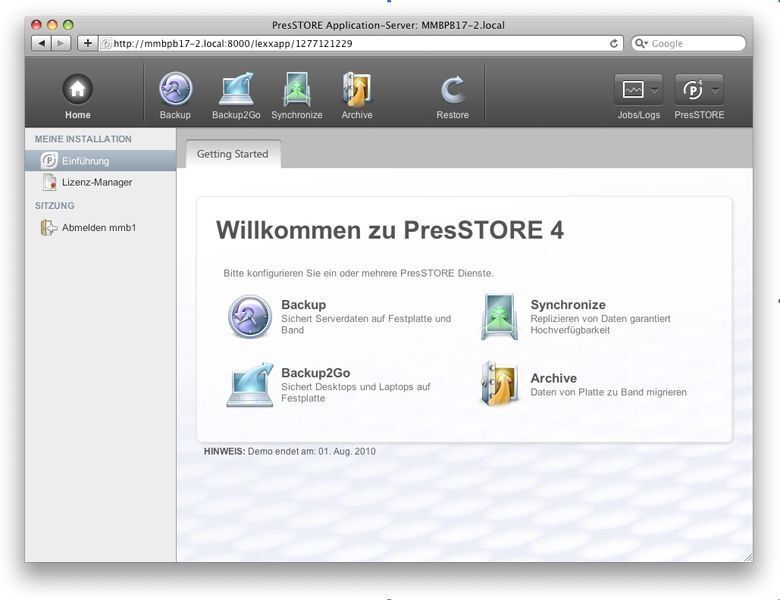Open the Jobs/Logs monitor icon
Viewport: 780px width, 600px height.
[633, 90]
